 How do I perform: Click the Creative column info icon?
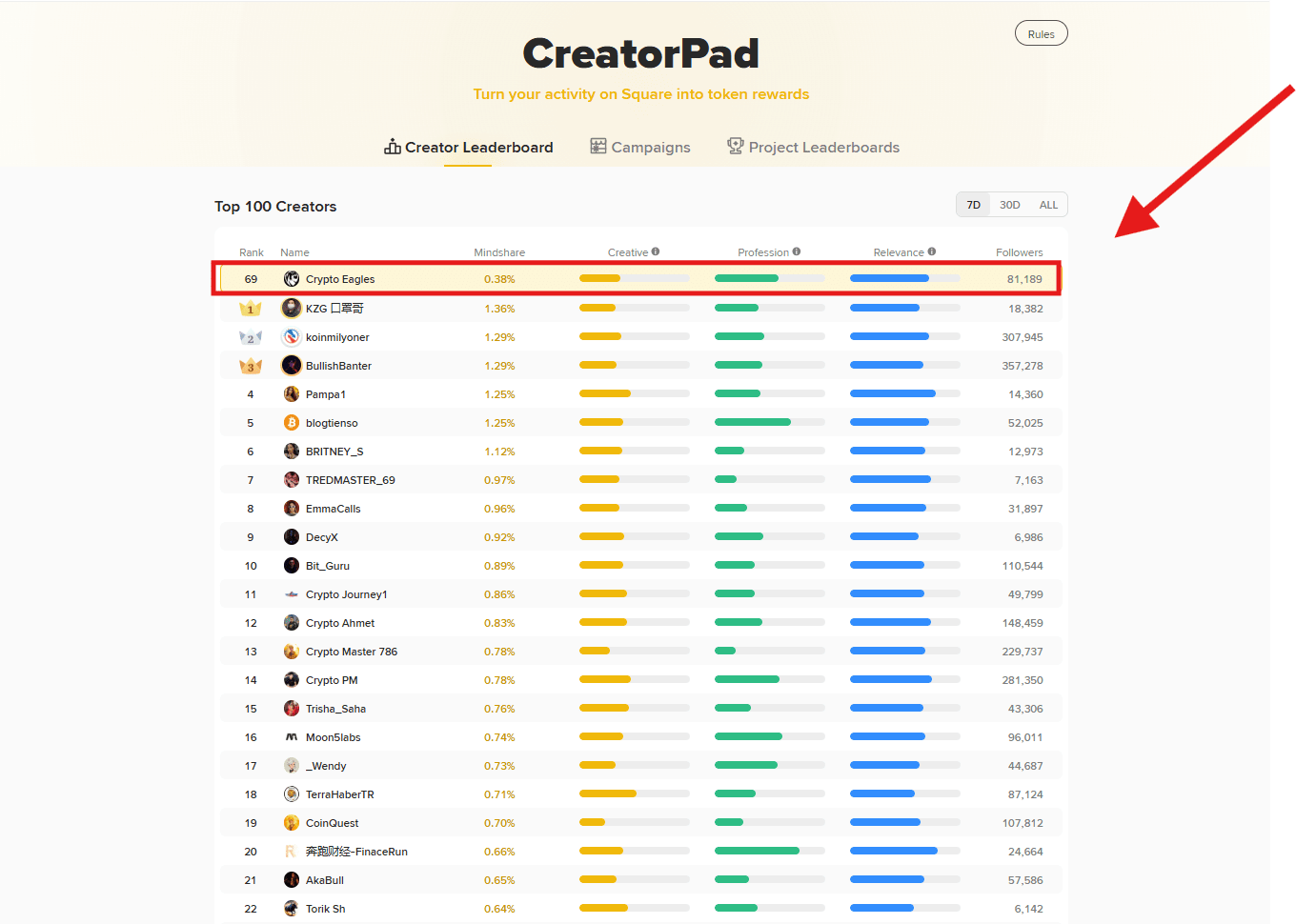[656, 251]
